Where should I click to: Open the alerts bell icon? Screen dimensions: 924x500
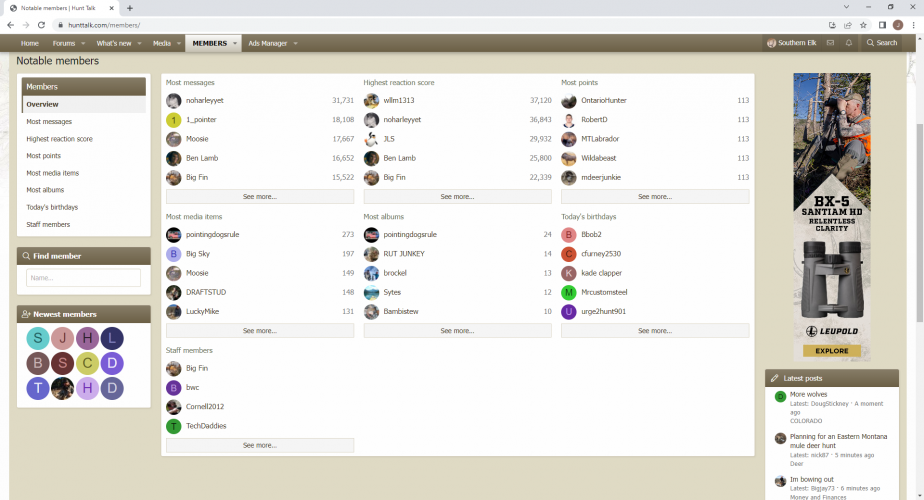(x=849, y=43)
